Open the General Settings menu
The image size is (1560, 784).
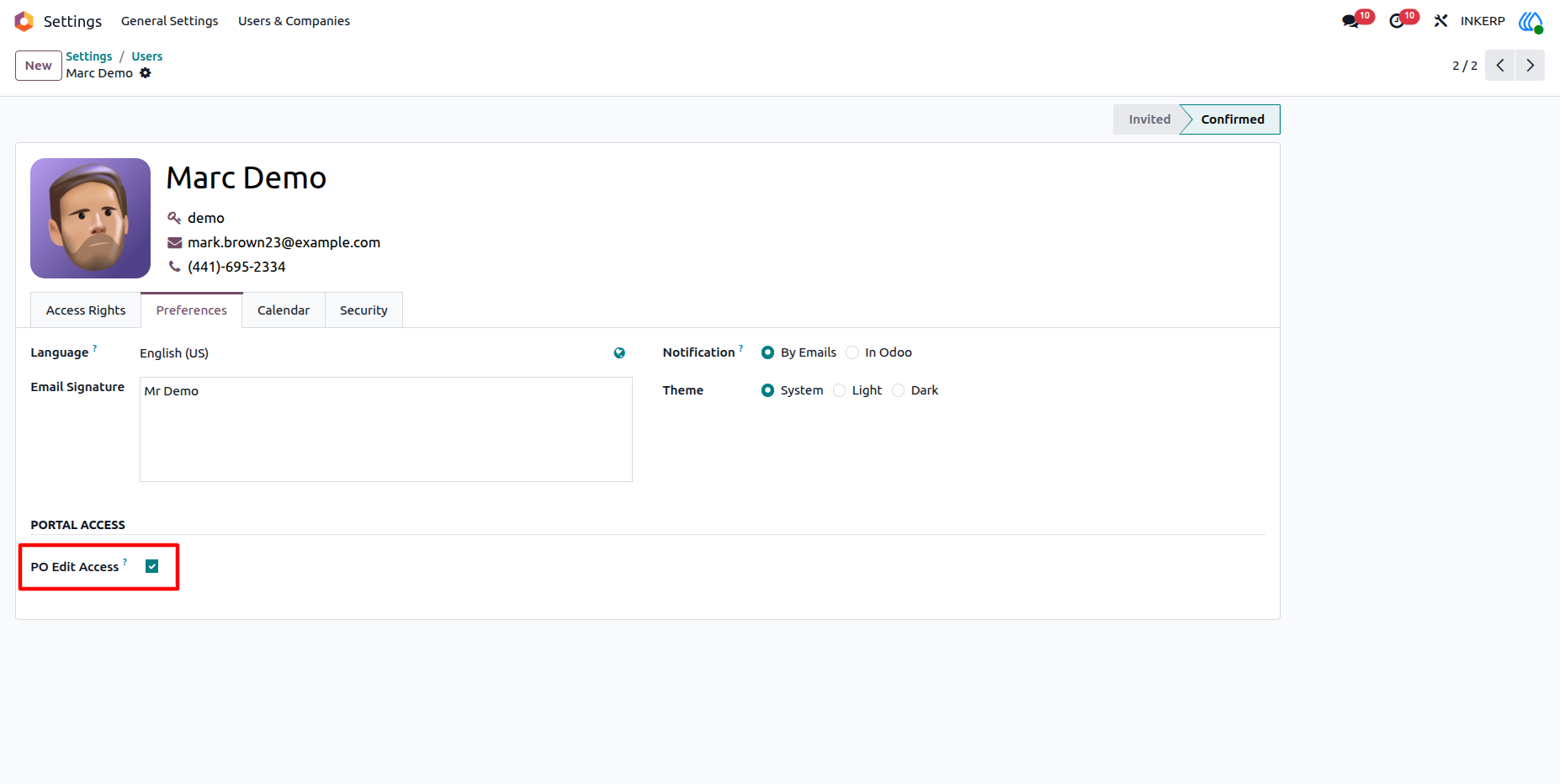point(169,21)
